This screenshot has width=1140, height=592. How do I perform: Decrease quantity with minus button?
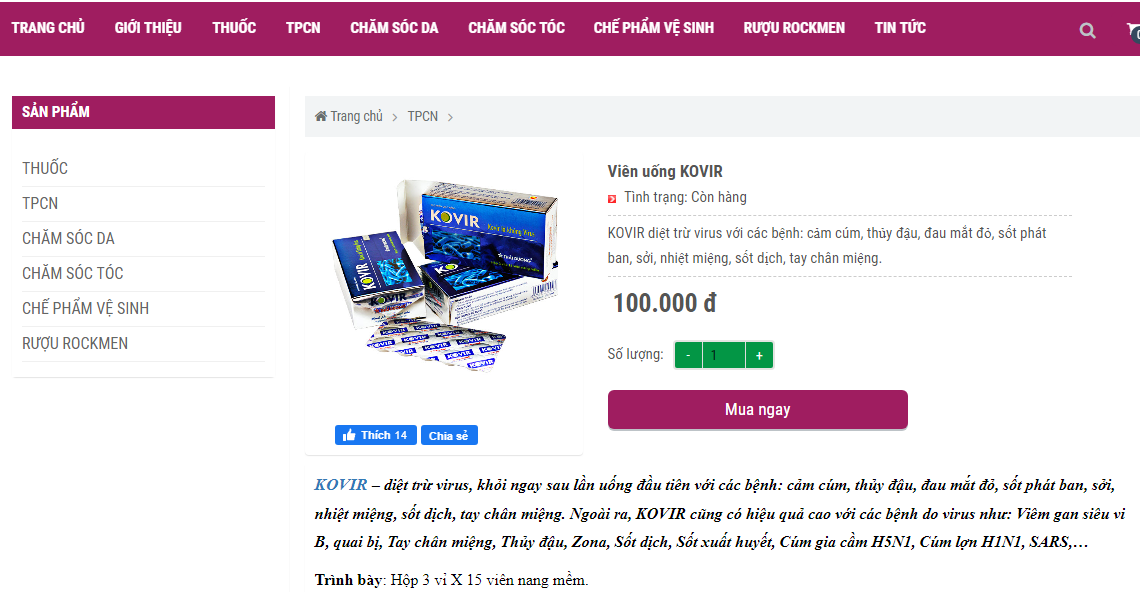(689, 355)
